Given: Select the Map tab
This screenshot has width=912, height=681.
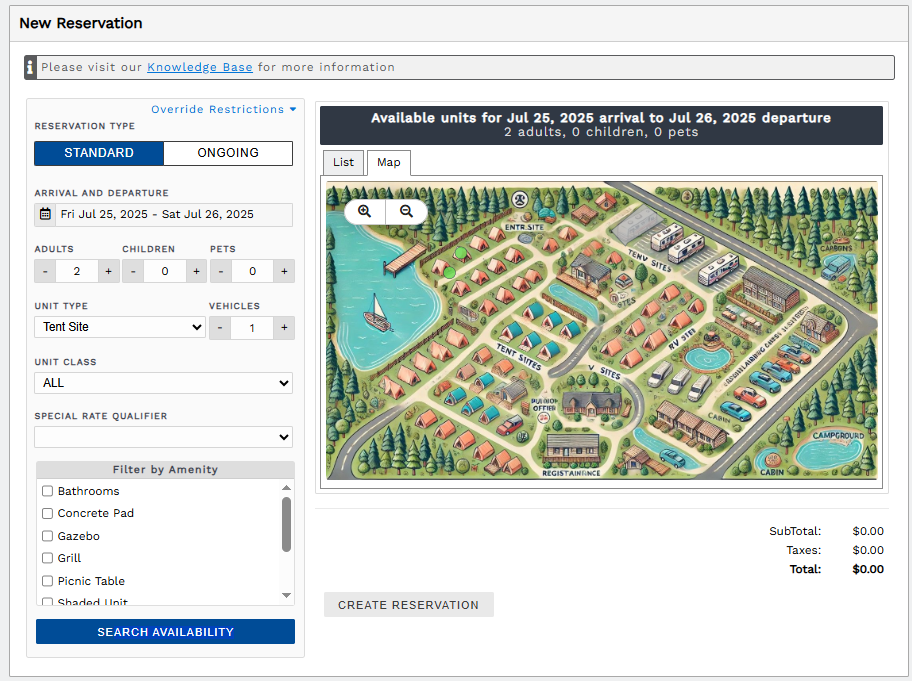Looking at the screenshot, I should [x=388, y=162].
